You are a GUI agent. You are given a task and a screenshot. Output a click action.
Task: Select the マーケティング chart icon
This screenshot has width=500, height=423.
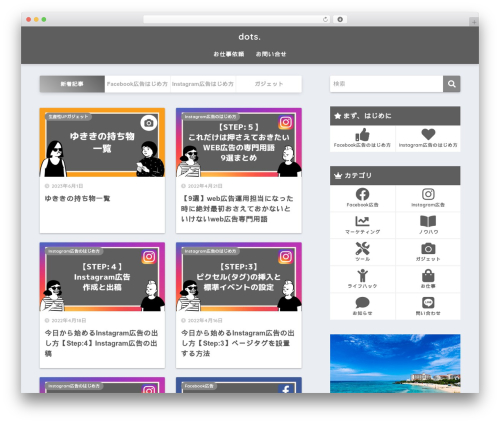click(x=362, y=221)
